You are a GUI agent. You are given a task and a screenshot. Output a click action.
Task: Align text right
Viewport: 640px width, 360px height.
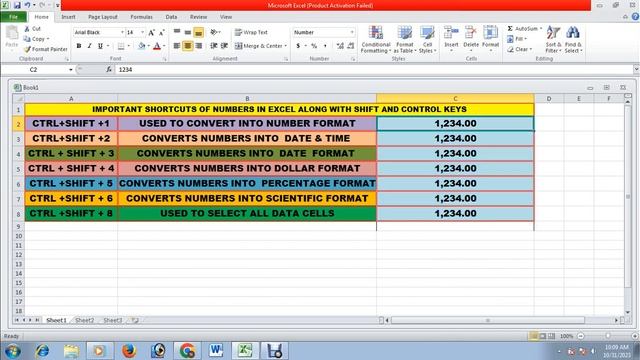click(x=199, y=46)
